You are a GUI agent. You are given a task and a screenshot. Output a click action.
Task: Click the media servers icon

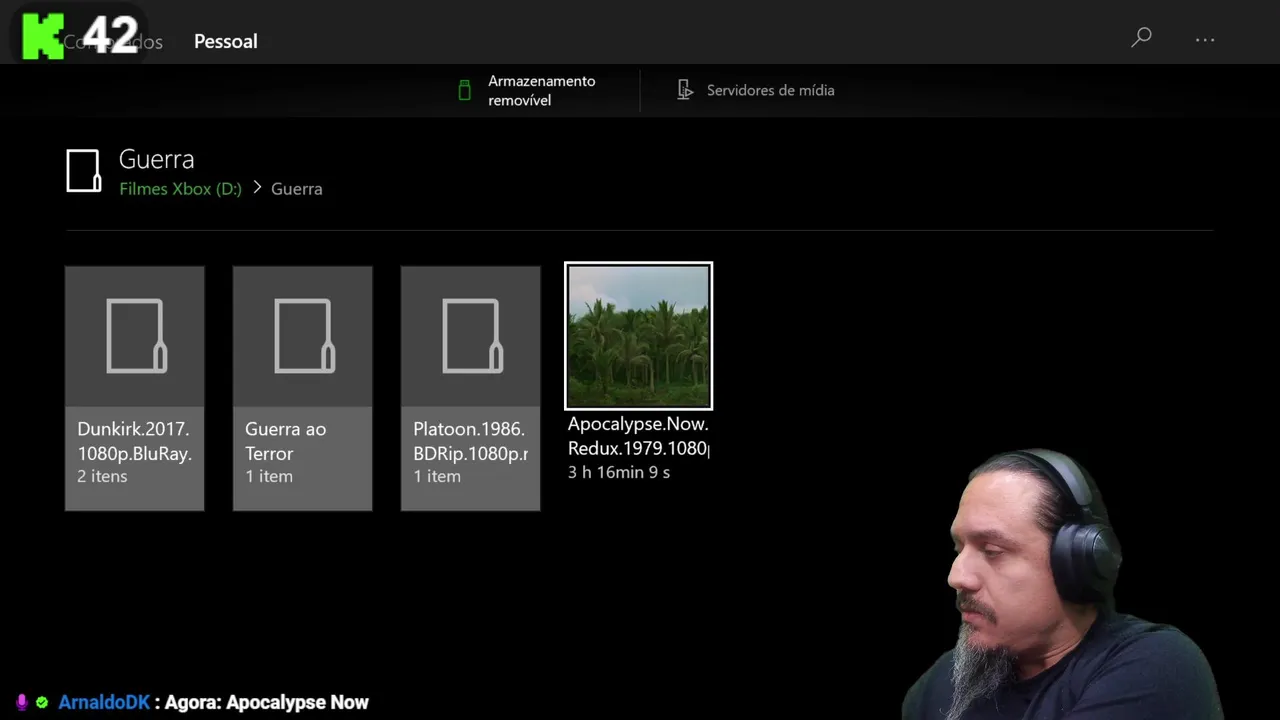(x=685, y=90)
